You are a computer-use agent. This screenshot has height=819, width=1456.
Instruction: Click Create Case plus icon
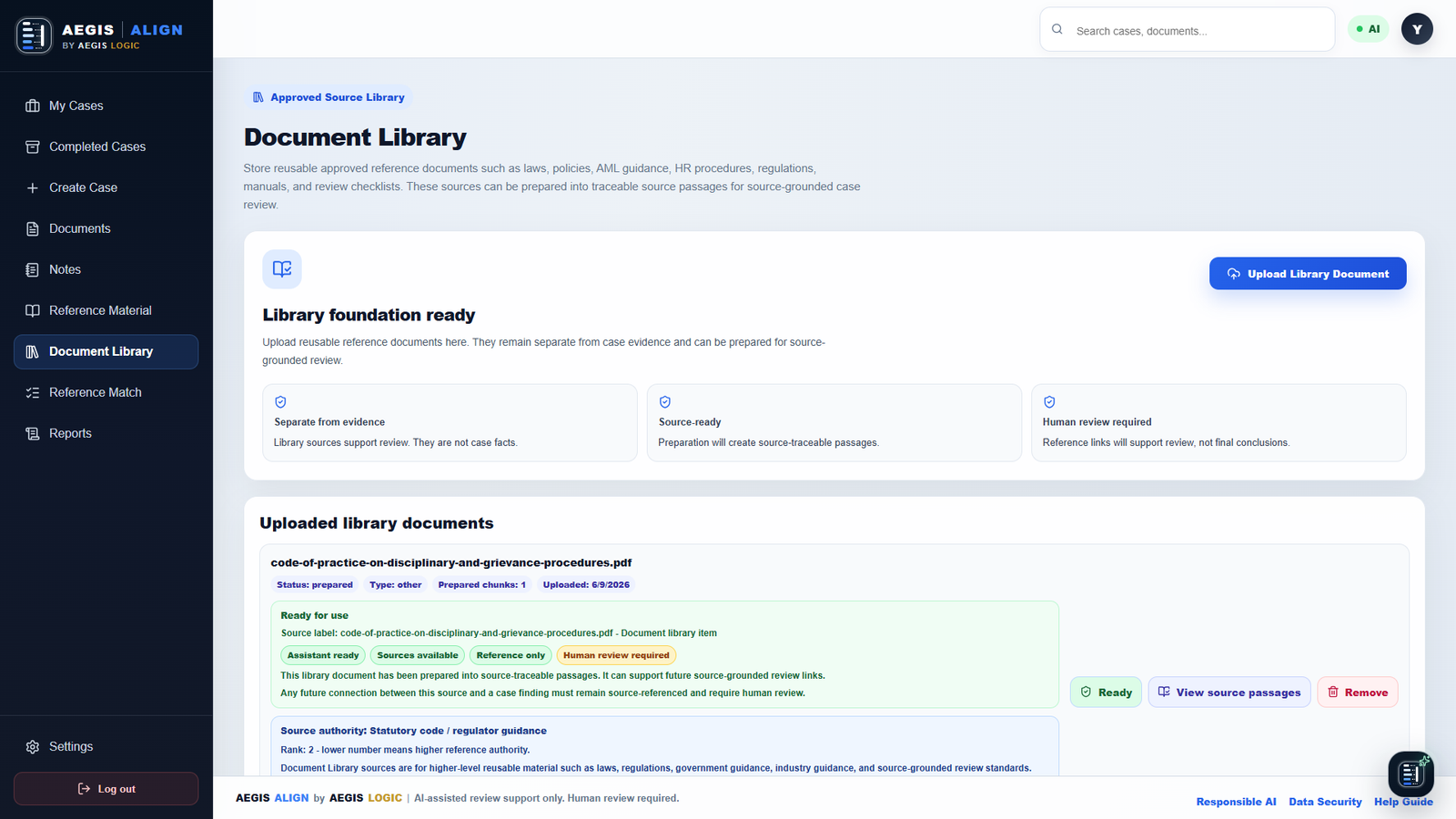point(33,187)
